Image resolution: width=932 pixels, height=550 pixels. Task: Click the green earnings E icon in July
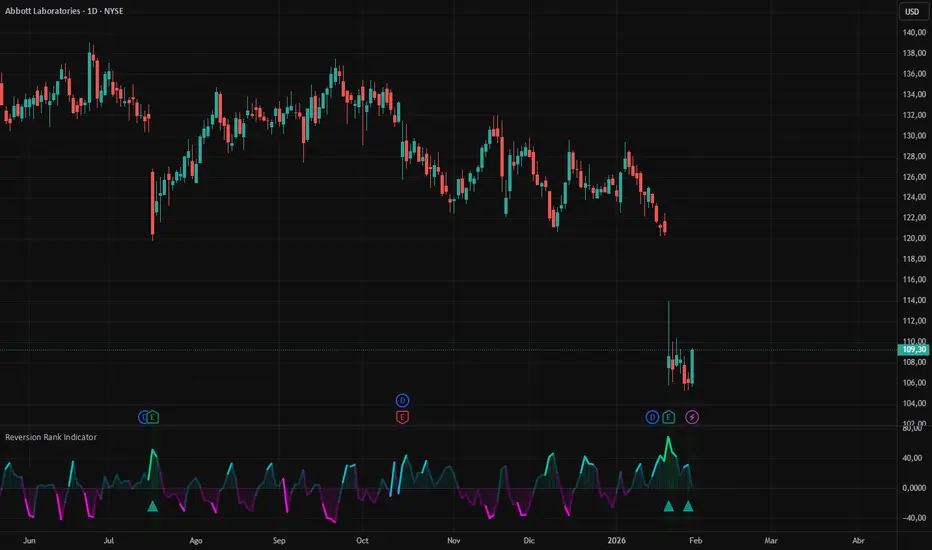point(153,417)
